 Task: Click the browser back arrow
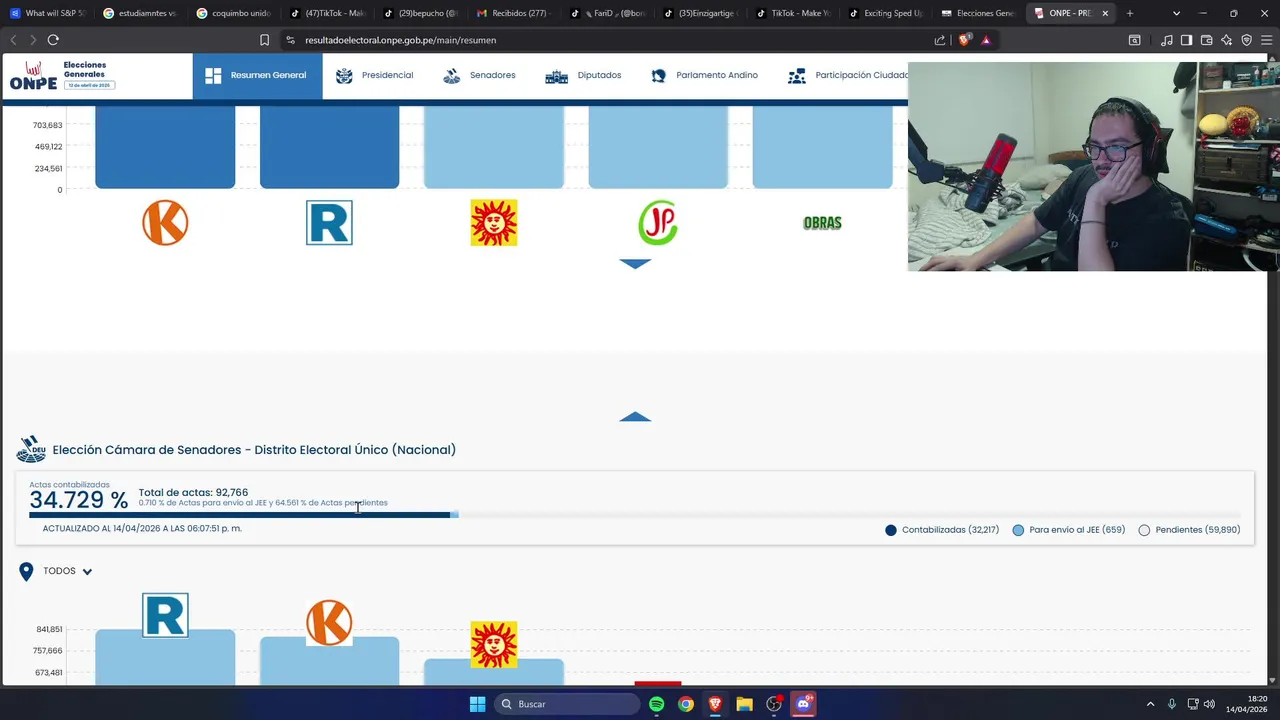(14, 40)
